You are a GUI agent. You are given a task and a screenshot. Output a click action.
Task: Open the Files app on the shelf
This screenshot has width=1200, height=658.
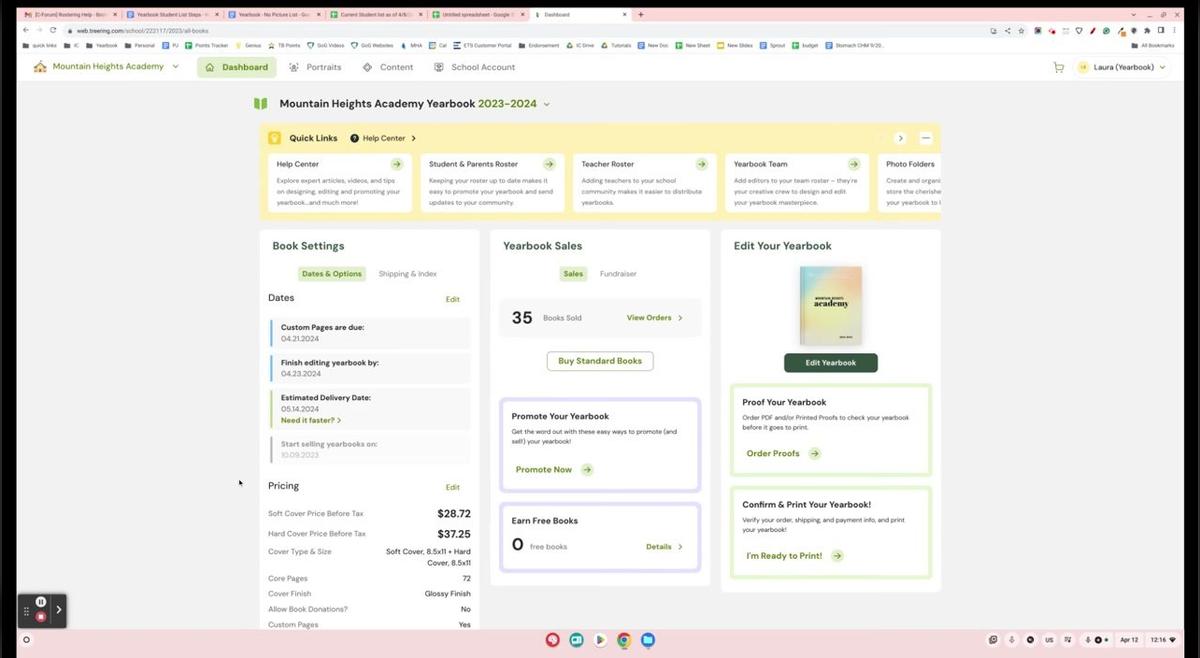[647, 639]
